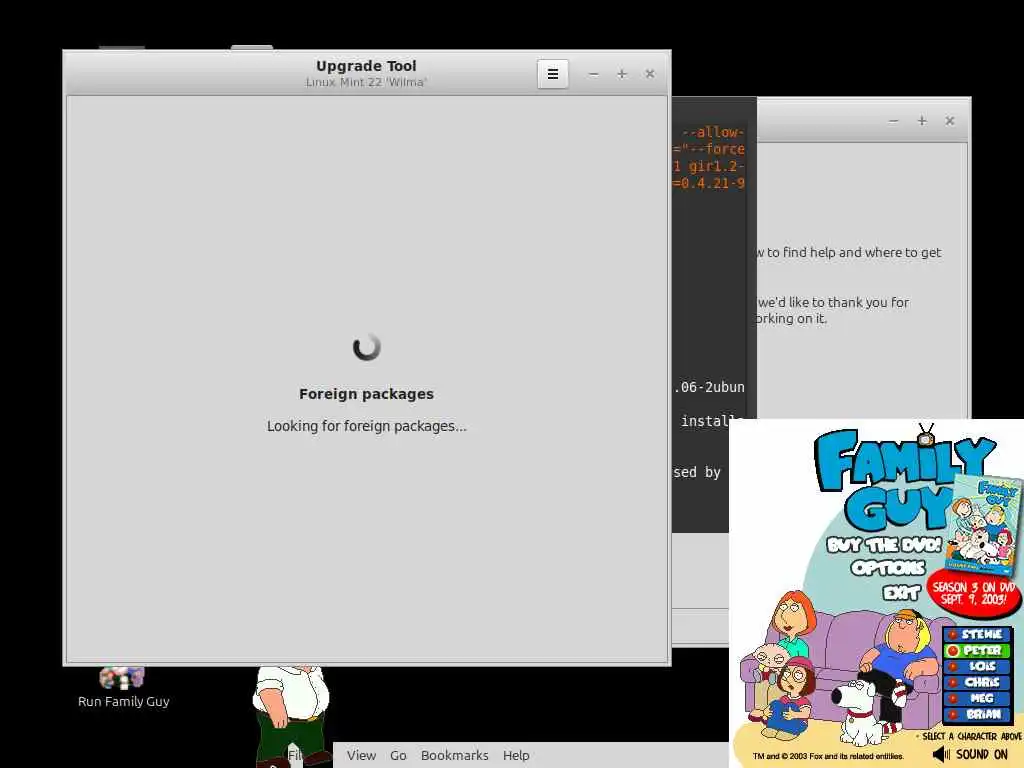Close the Upgrade Tool window
The width and height of the screenshot is (1024, 768).
[x=650, y=74]
